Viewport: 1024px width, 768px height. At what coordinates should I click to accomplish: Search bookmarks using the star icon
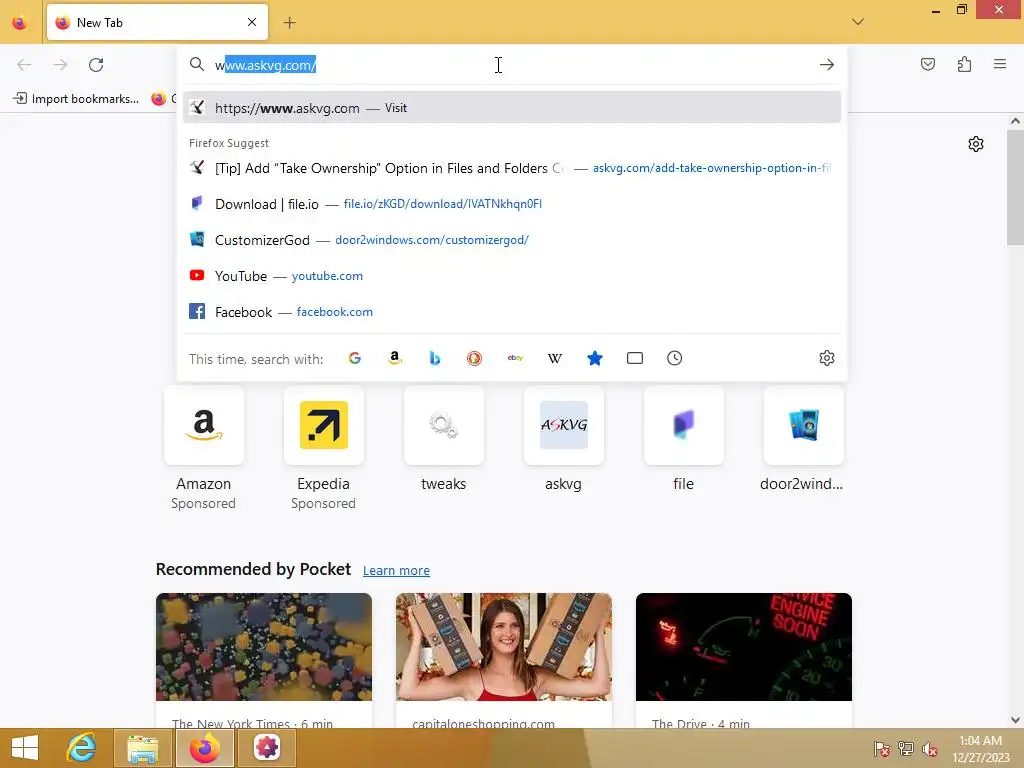[594, 358]
